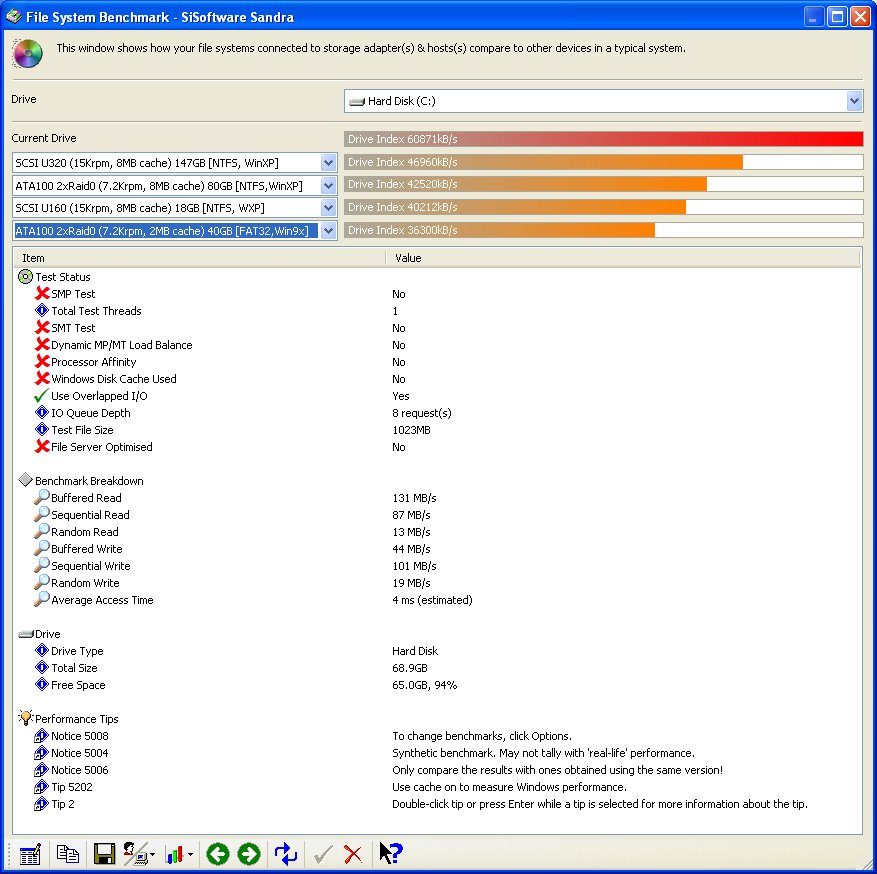Click the Value column header
The width and height of the screenshot is (877, 874).
[623, 258]
